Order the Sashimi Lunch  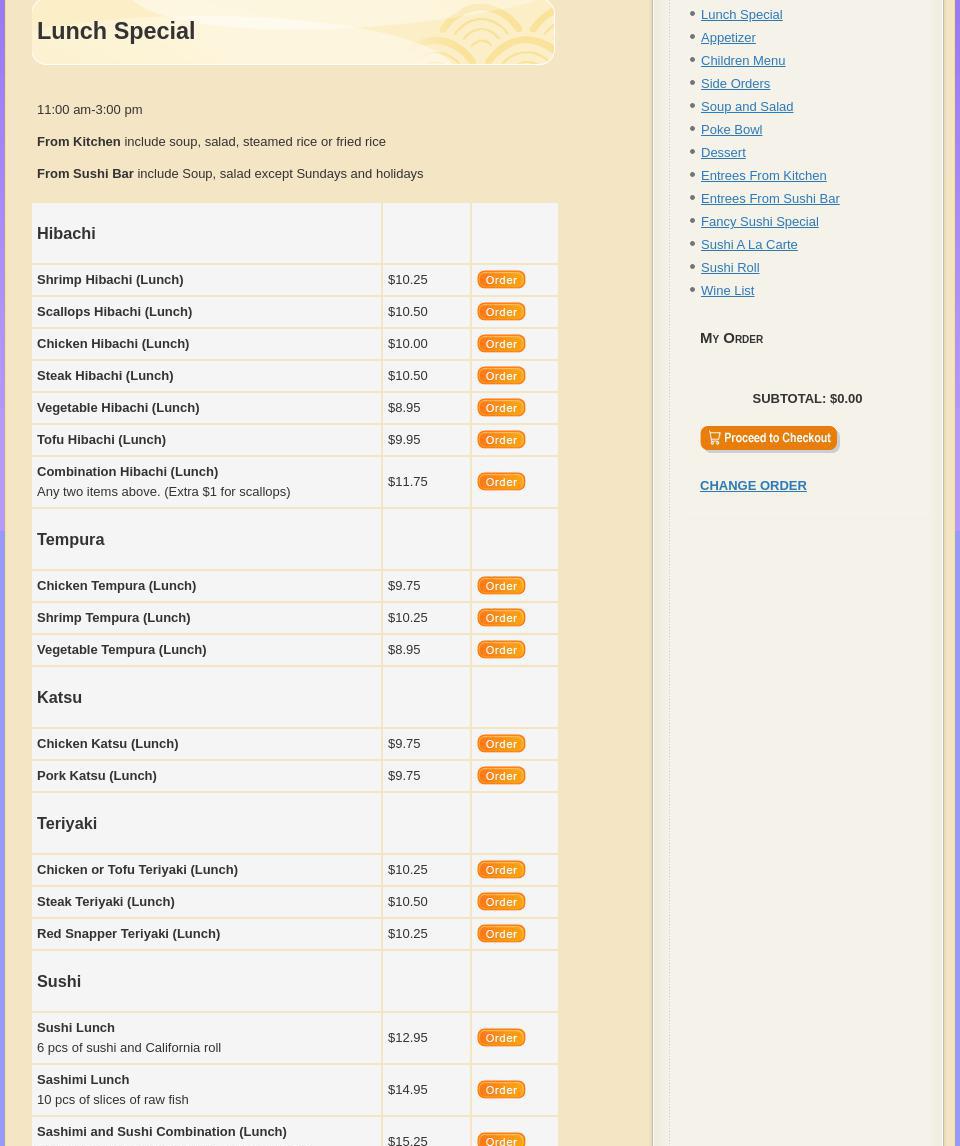(501, 1090)
